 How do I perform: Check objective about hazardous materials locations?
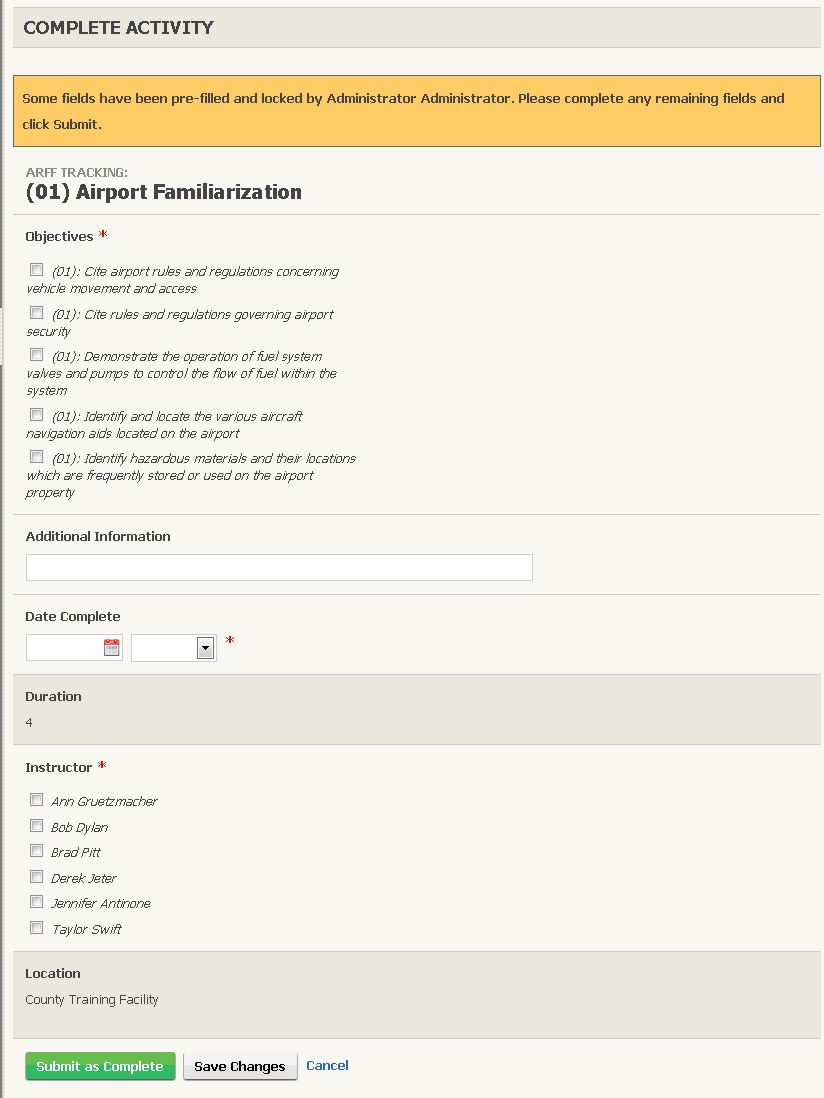37,456
